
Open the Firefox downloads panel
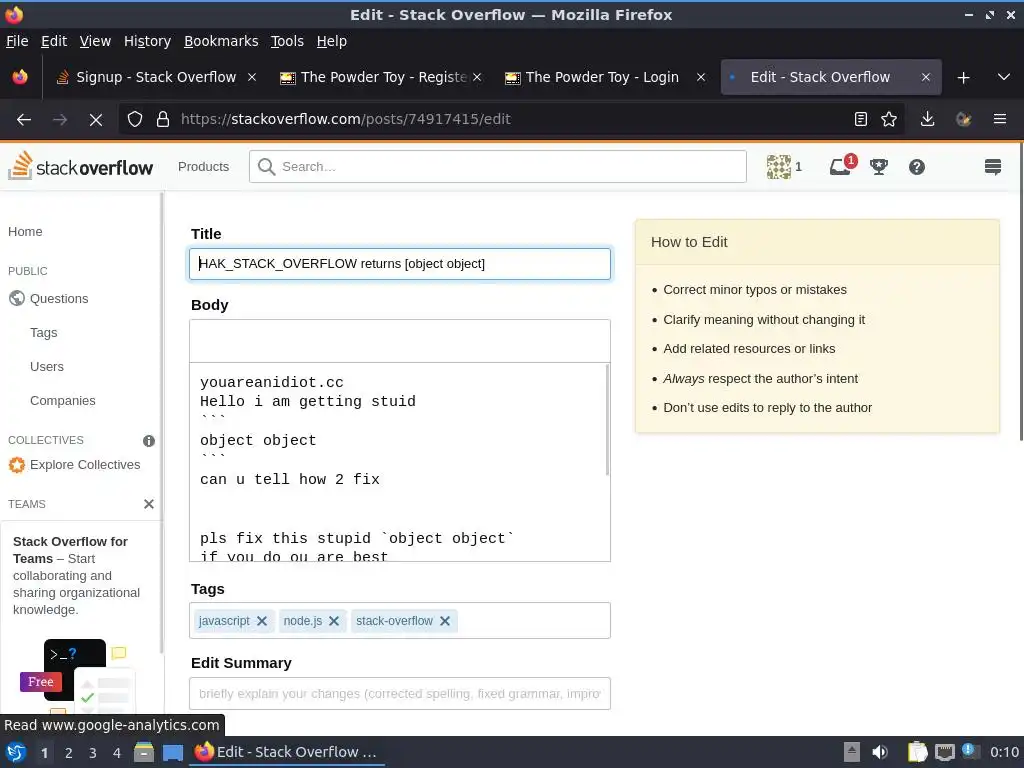(927, 120)
